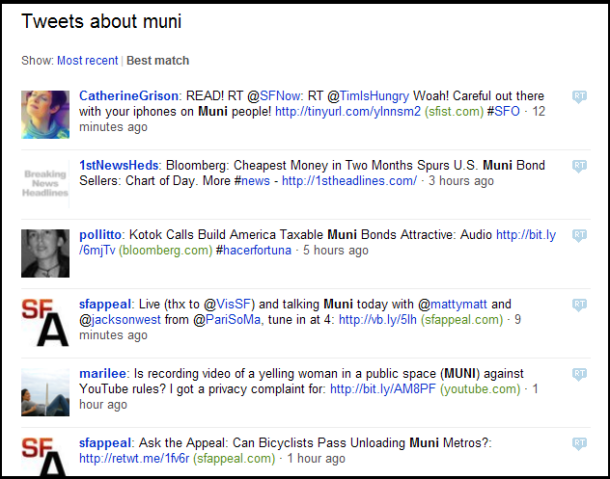Retweet pollitto's tweet using the RT icon
This screenshot has height=479, width=610.
point(579,235)
